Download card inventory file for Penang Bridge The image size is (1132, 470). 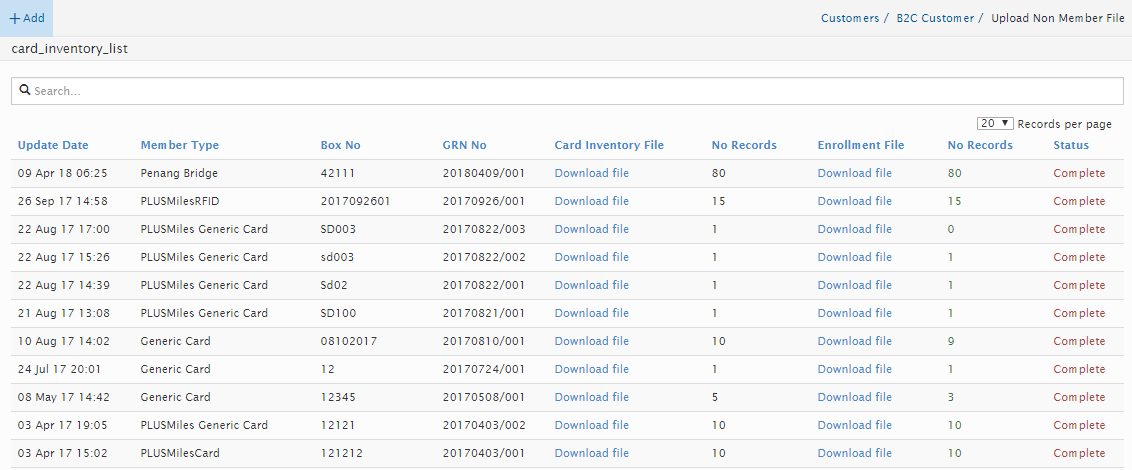click(x=591, y=173)
